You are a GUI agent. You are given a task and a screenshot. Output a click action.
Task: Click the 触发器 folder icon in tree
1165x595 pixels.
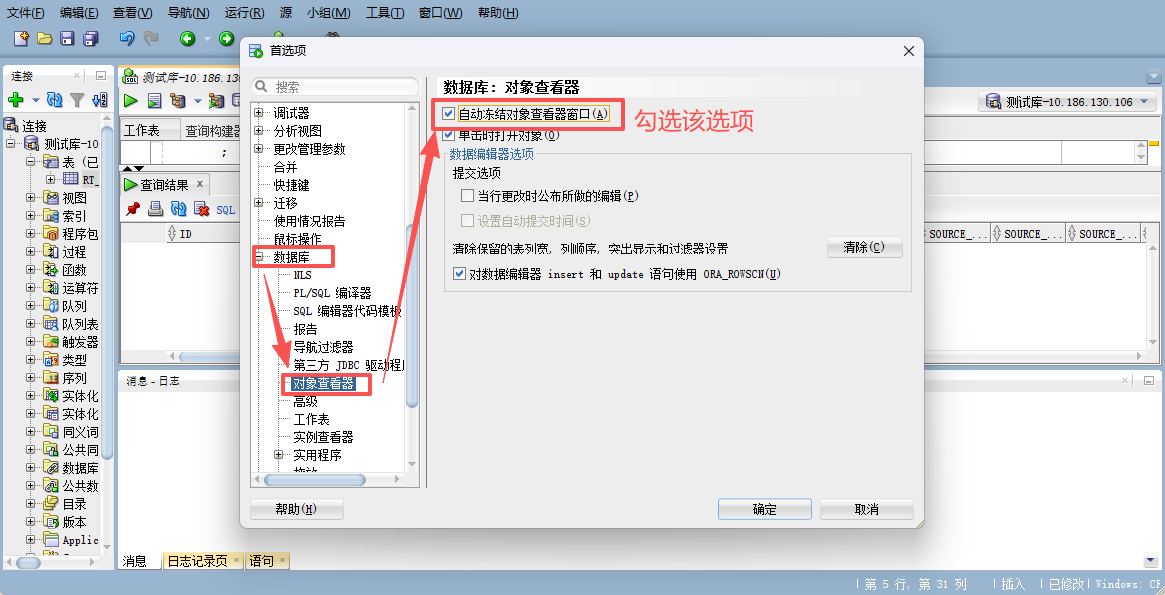(51, 342)
